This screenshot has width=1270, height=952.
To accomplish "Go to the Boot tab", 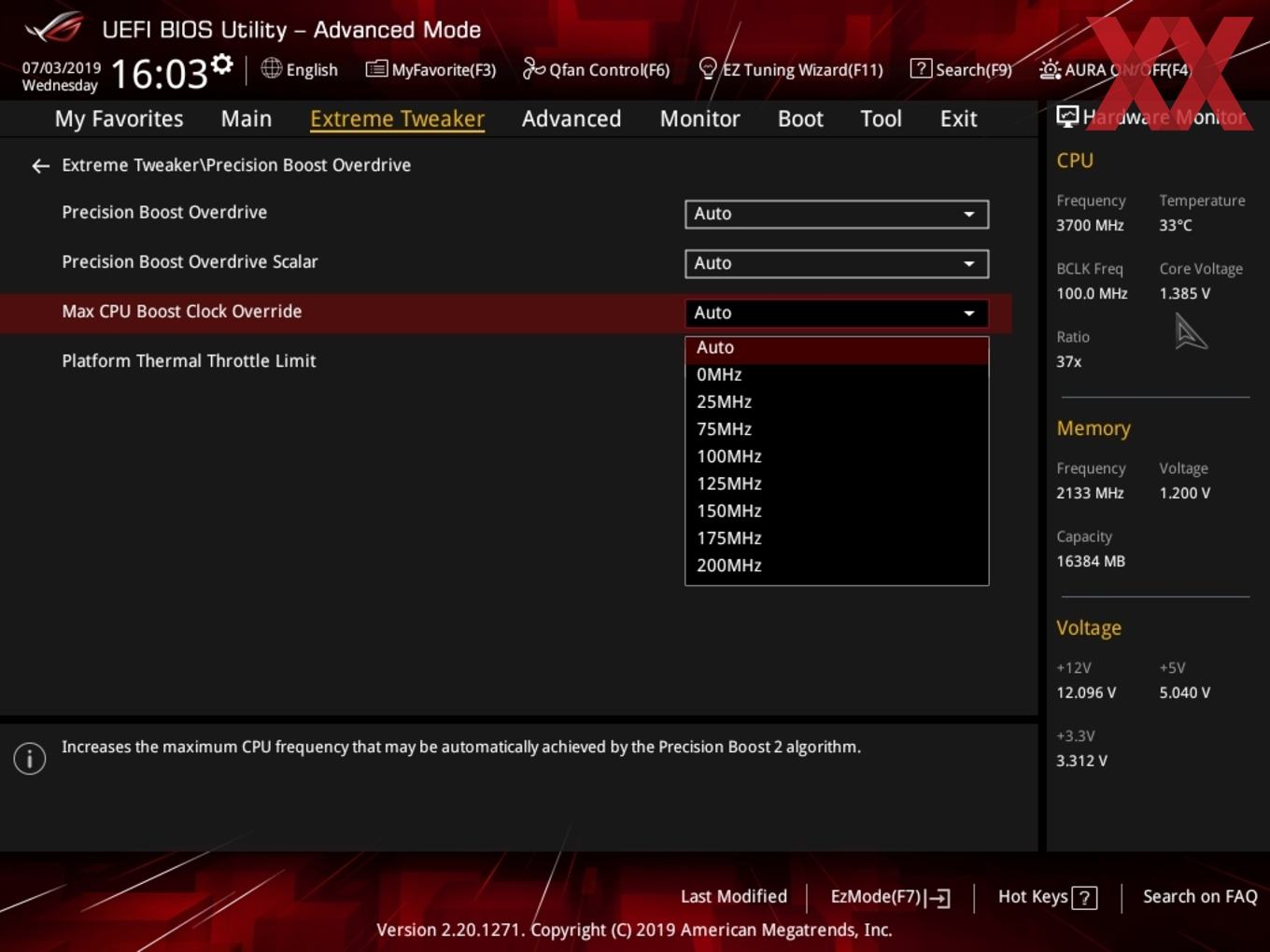I will [x=800, y=119].
